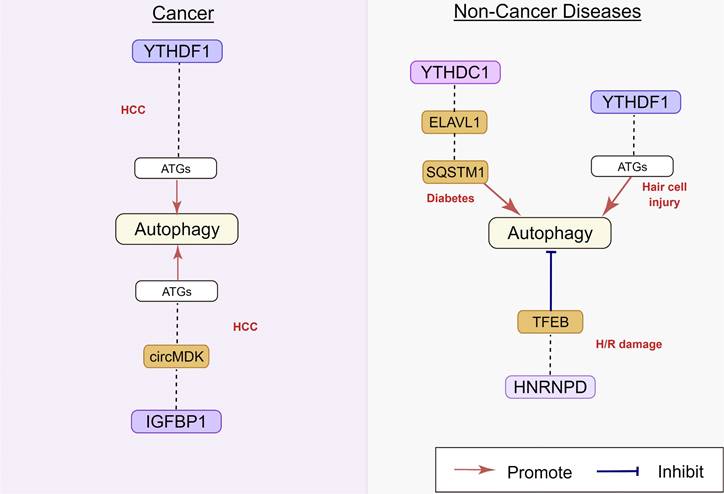Viewport: 724px width, 494px height.
Task: Select YTHDF1 node under Cancer heading
Action: [176, 51]
